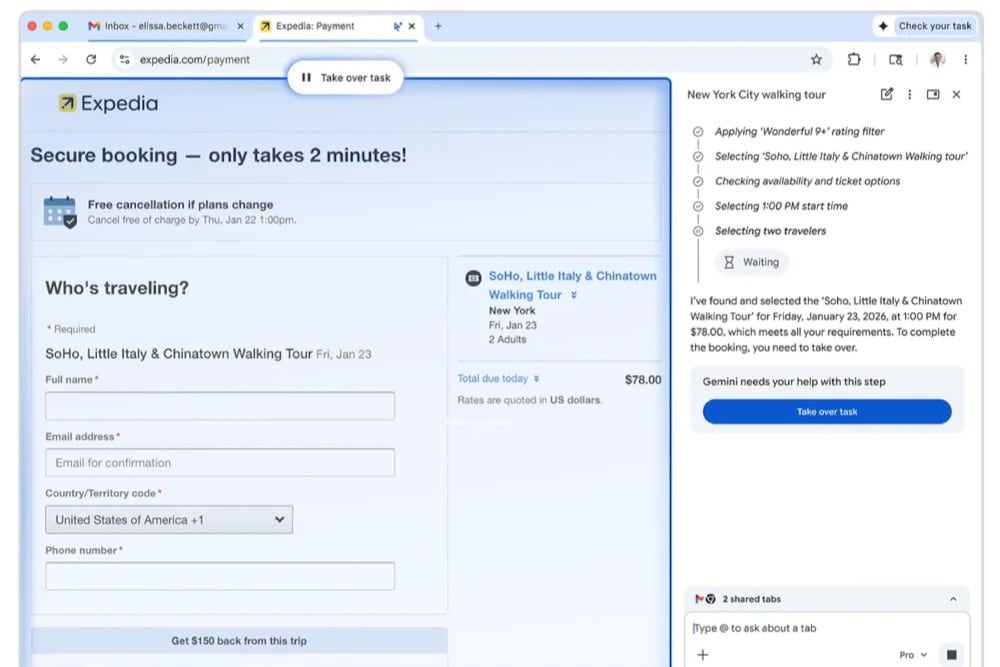Collapse the 2 shared tabs section
Image resolution: width=1000 pixels, height=667 pixels.
pos(952,599)
